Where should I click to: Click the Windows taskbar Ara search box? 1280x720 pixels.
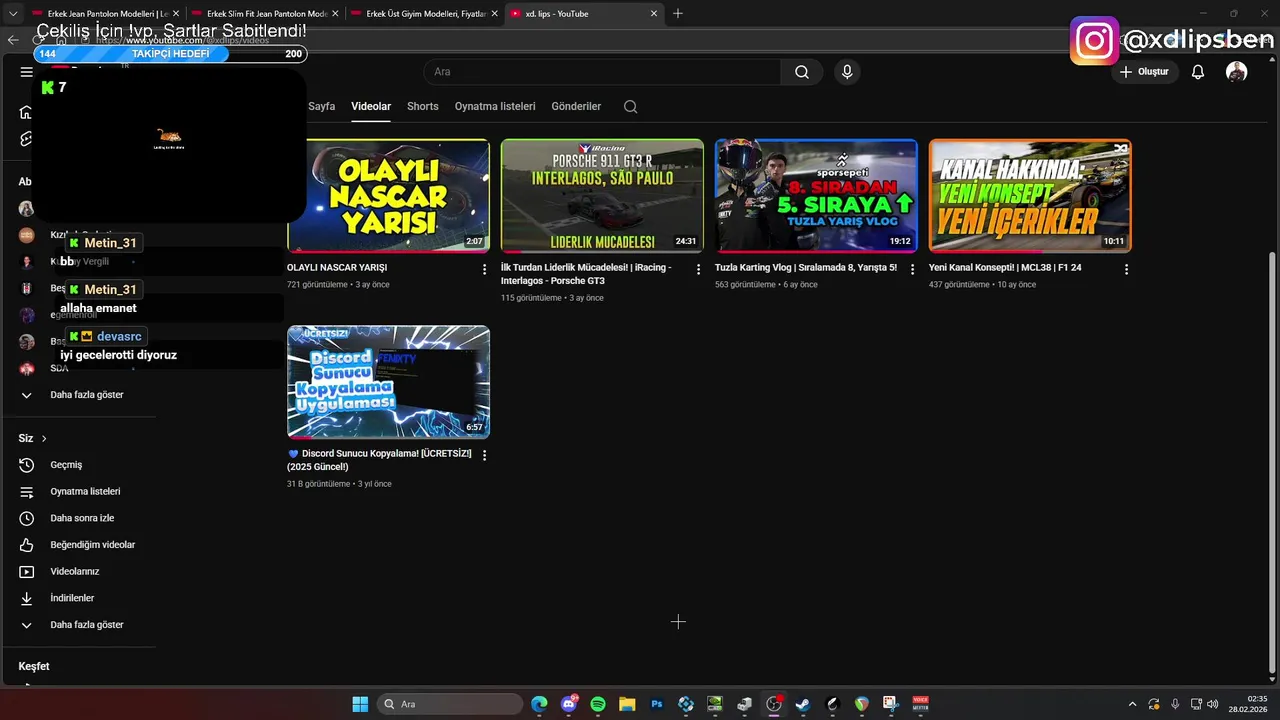(450, 704)
